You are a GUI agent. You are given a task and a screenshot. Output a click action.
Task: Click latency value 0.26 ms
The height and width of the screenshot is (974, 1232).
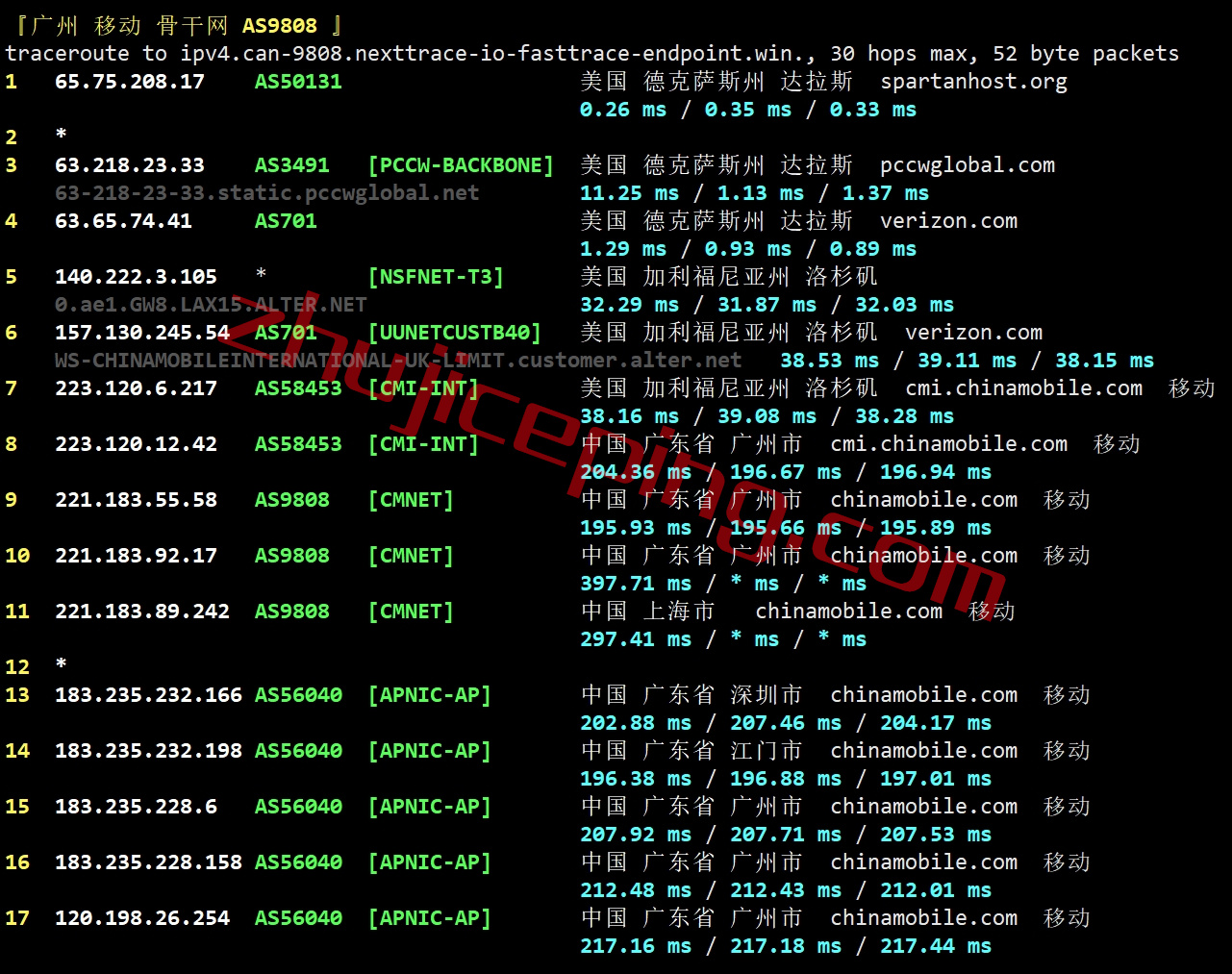point(623,110)
